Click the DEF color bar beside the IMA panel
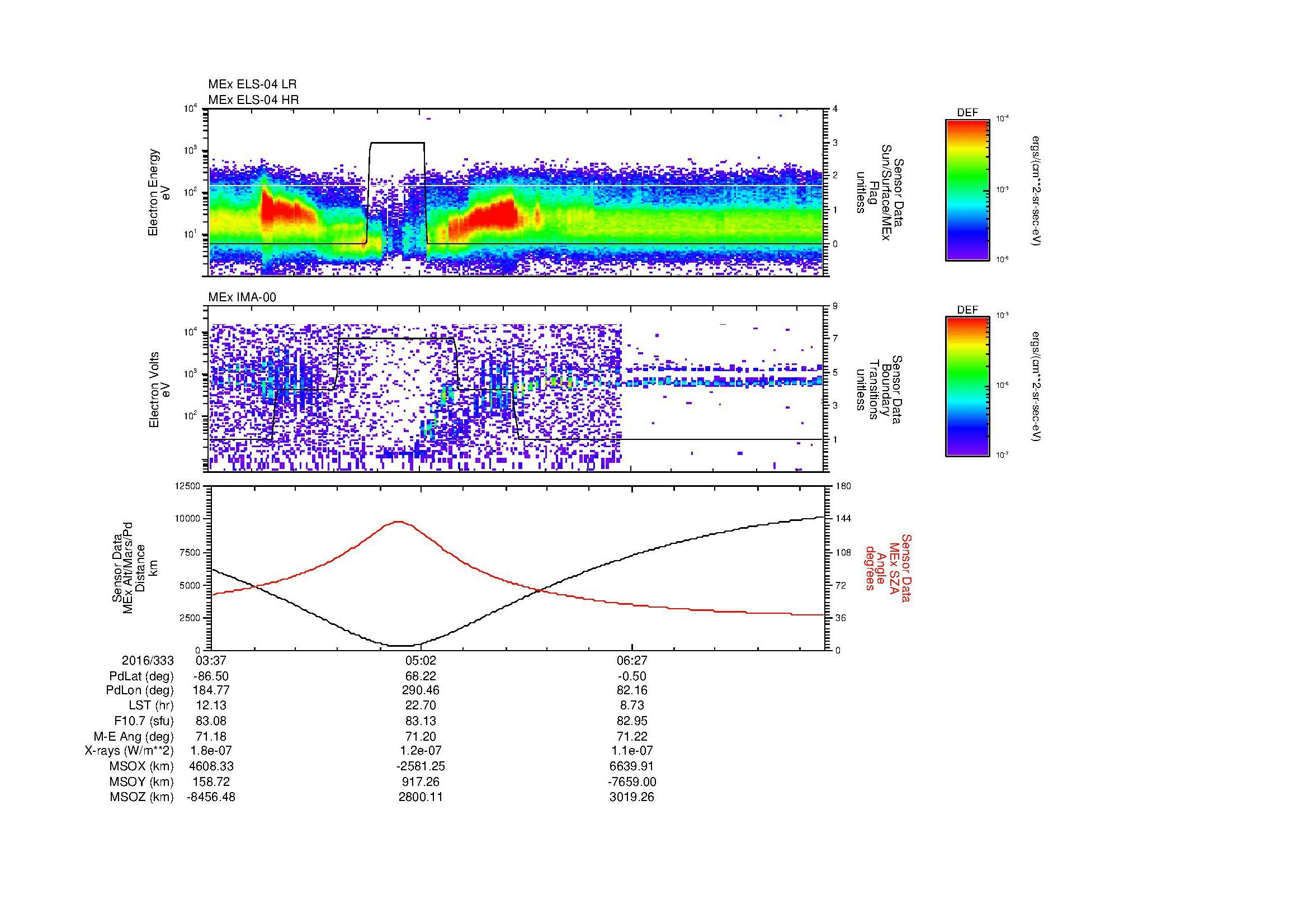The width and height of the screenshot is (1308, 924). coord(967,387)
